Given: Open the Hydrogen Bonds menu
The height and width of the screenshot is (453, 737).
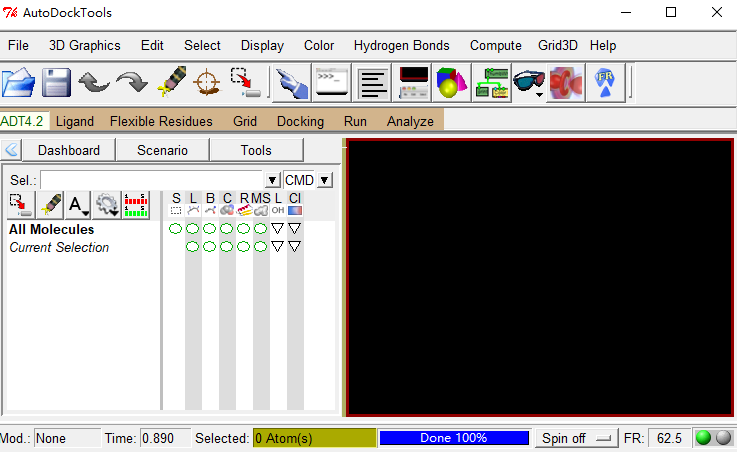Looking at the screenshot, I should tap(401, 45).
